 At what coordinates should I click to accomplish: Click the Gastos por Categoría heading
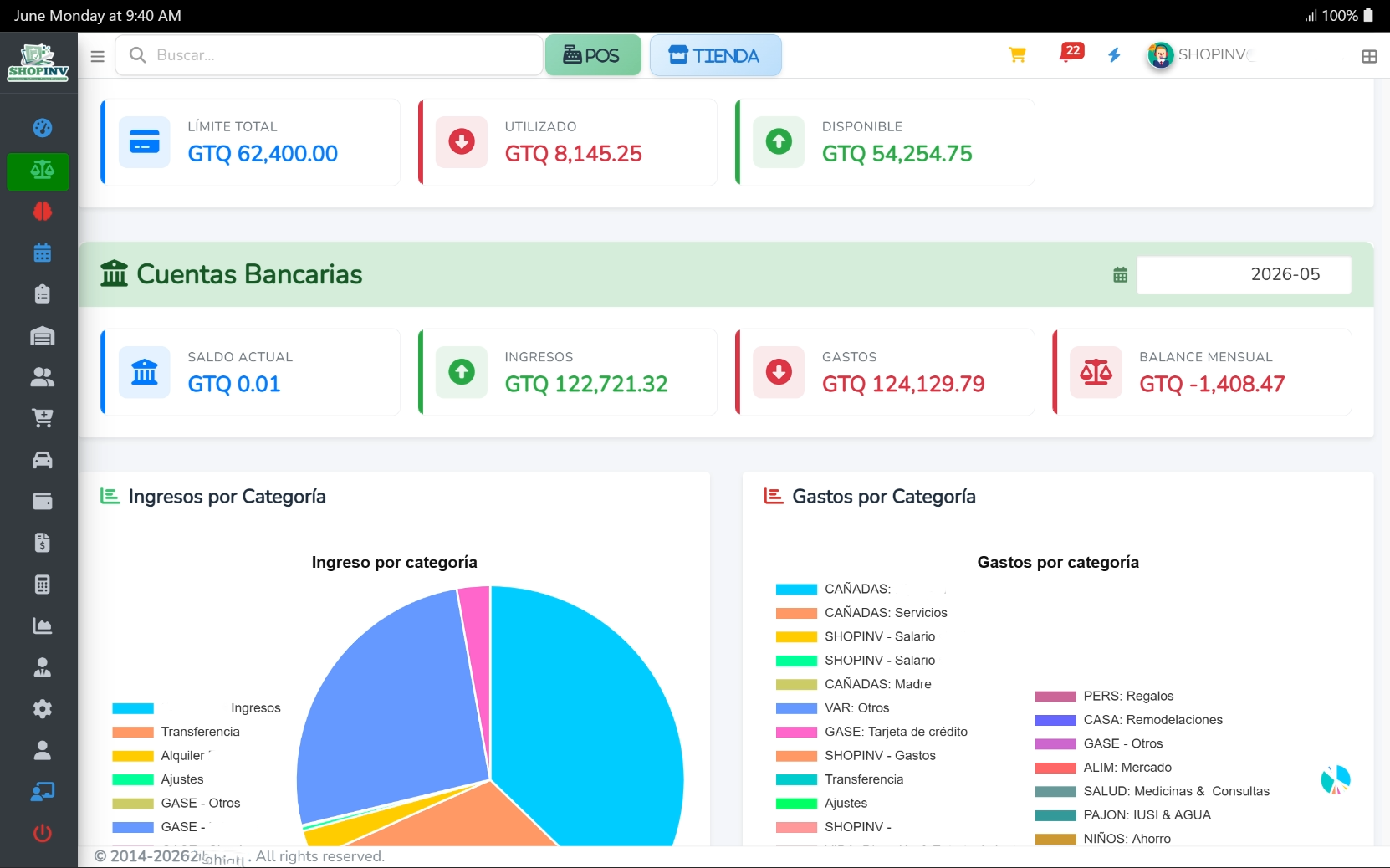(x=870, y=497)
